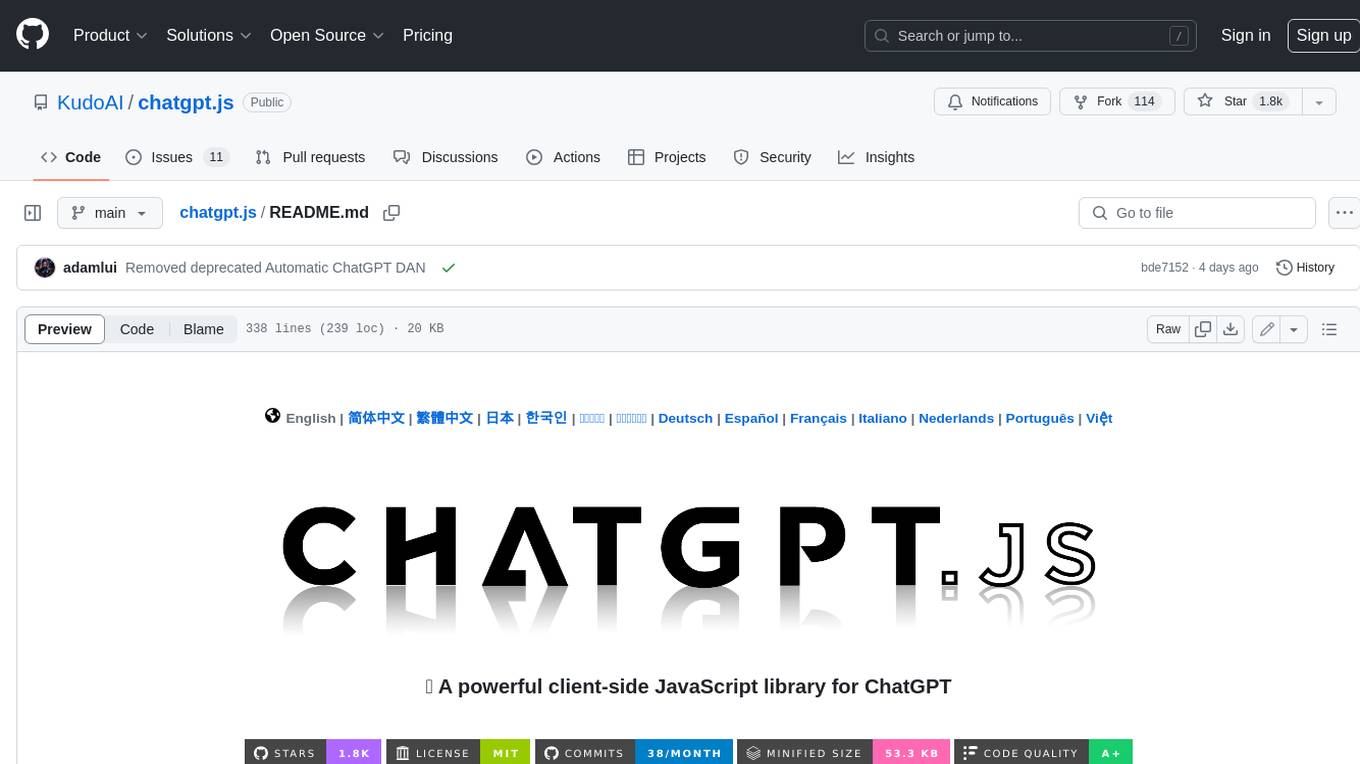Switch to the Projects tab
This screenshot has height=764, width=1360.
(x=666, y=157)
